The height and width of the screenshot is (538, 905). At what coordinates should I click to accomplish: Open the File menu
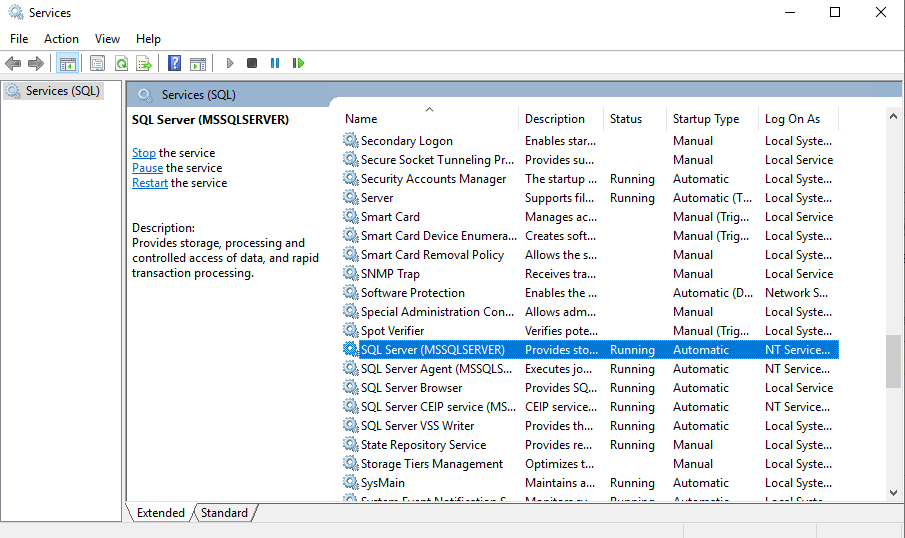click(19, 39)
